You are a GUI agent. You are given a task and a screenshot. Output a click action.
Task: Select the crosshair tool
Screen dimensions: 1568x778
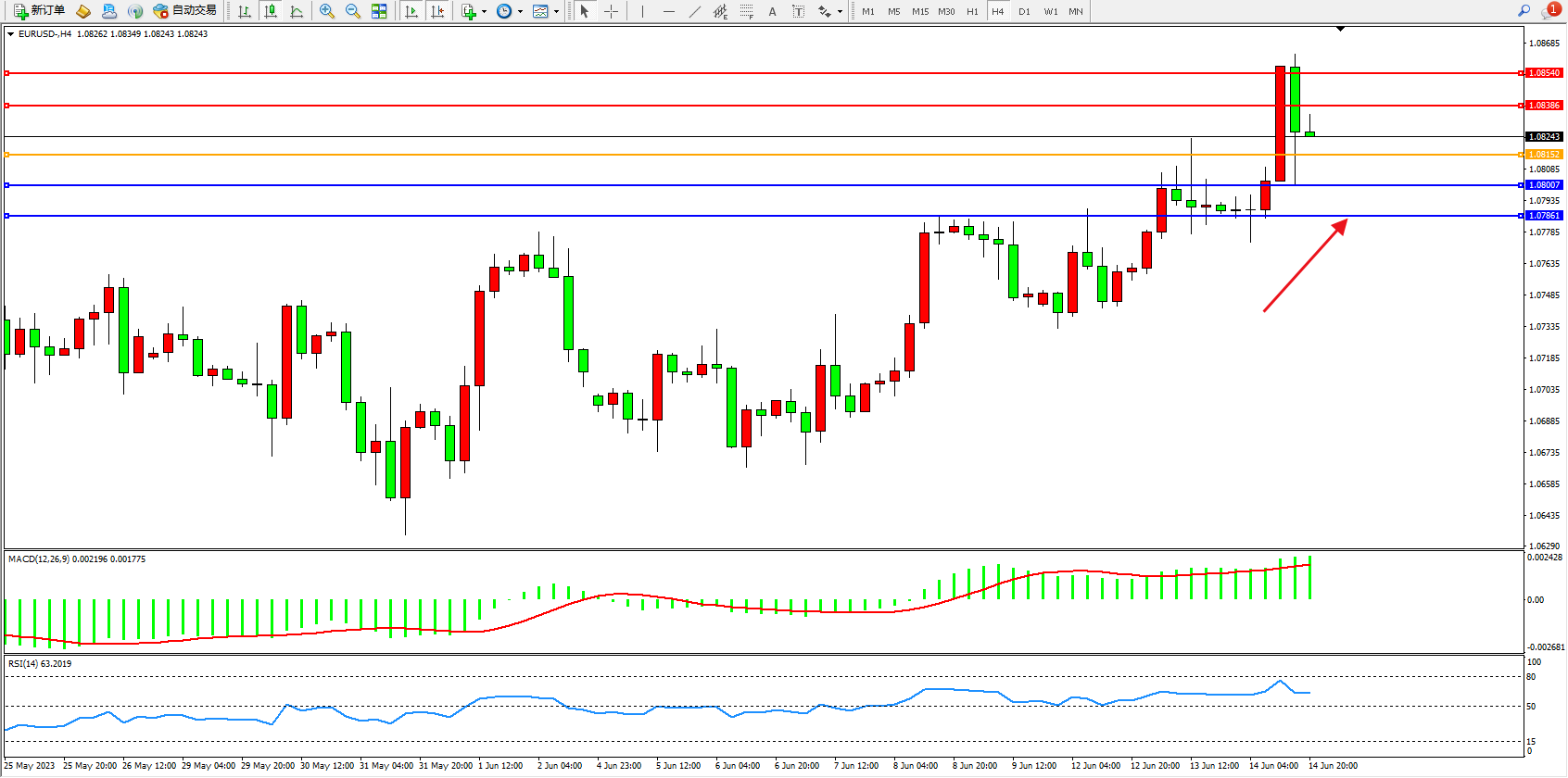[x=612, y=11]
